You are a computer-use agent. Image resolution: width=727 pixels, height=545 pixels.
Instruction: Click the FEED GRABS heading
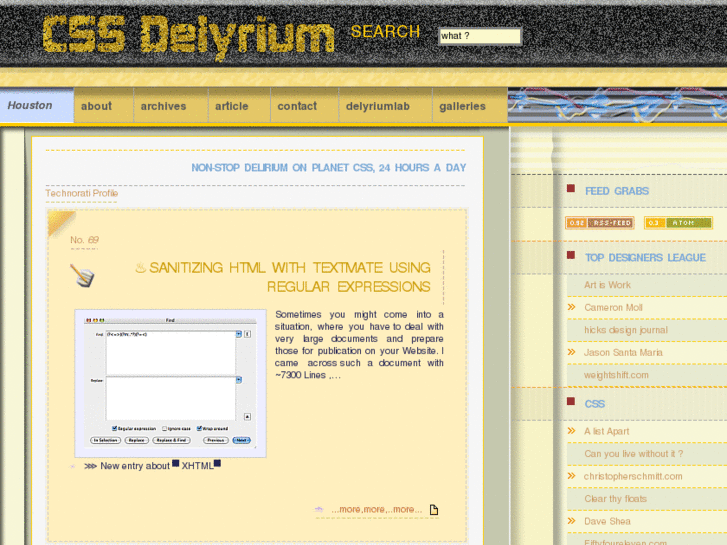pos(617,191)
